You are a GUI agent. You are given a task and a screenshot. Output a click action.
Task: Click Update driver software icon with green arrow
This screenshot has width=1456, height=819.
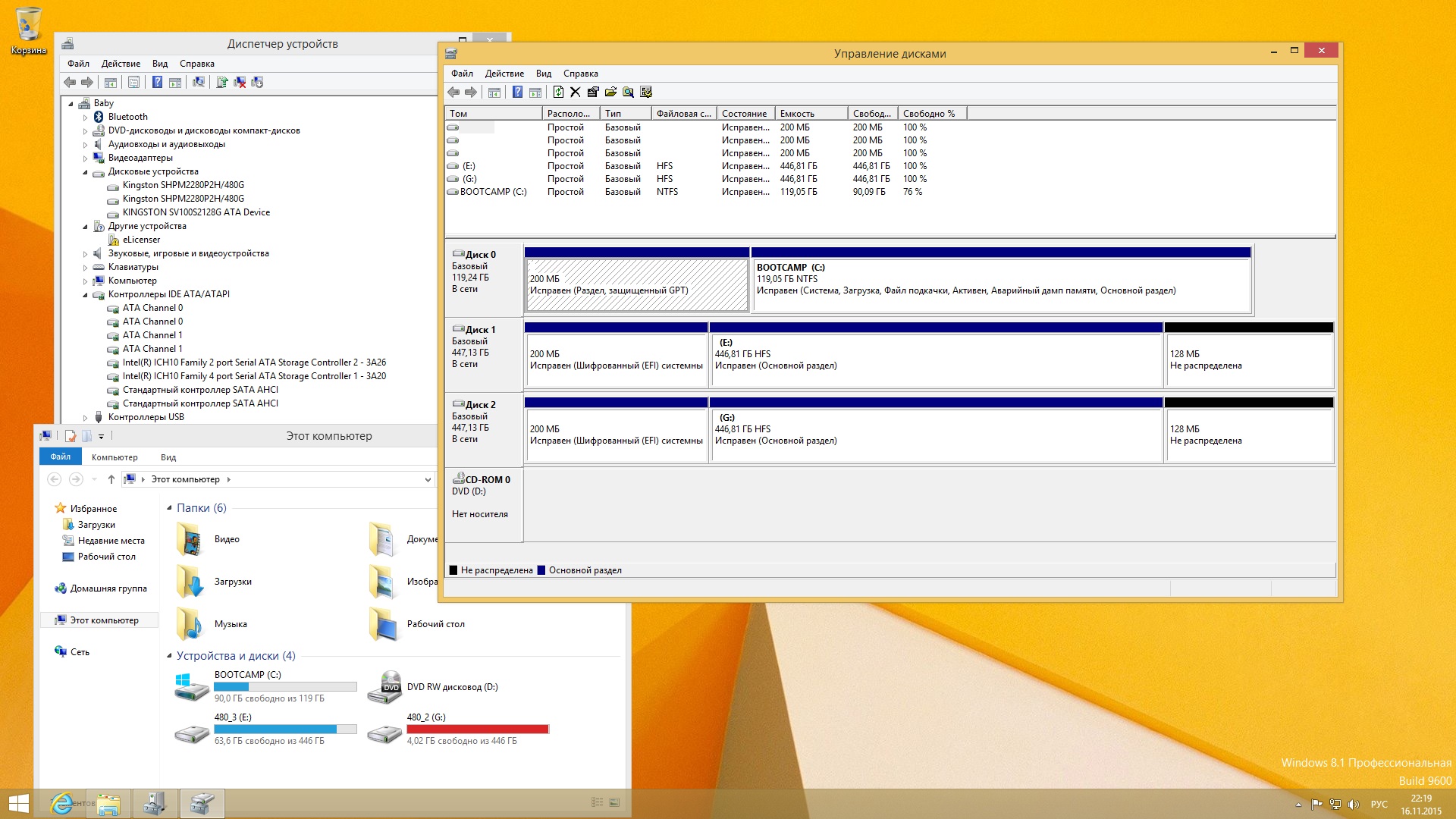coord(221,83)
